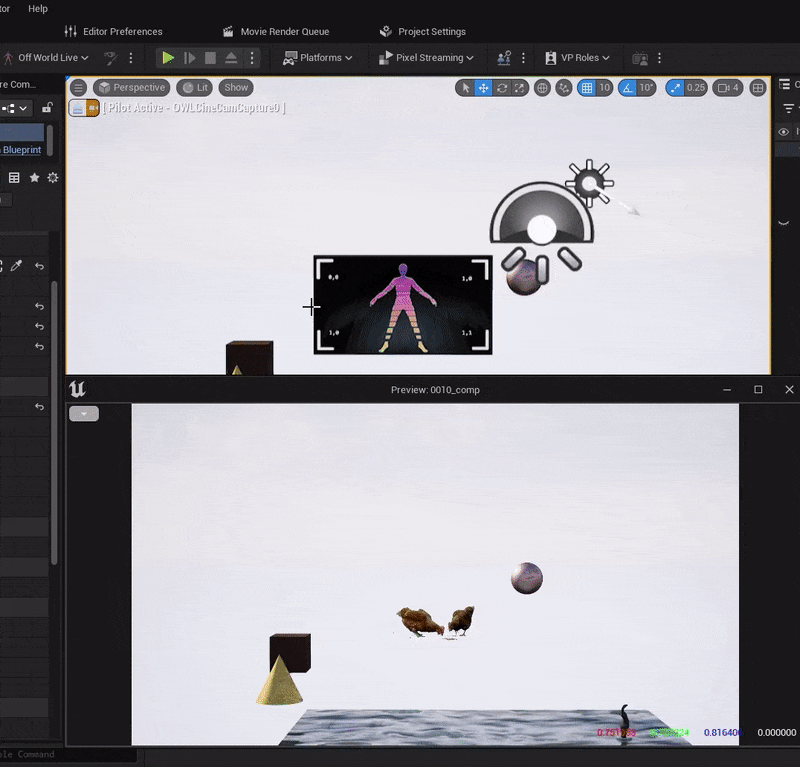Select the scale tool in viewport
Viewport: 800px width, 767px height.
tap(520, 88)
